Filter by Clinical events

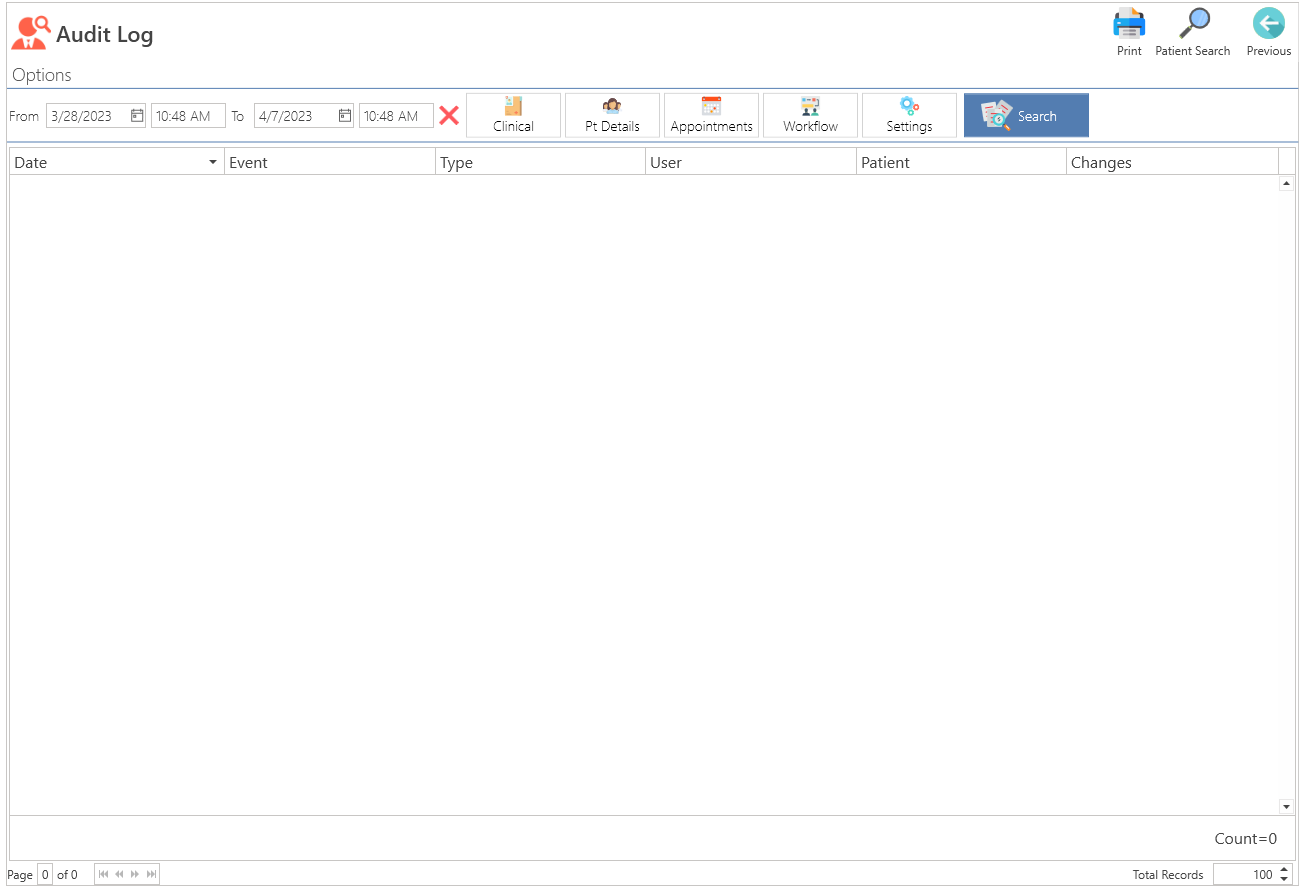[513, 115]
